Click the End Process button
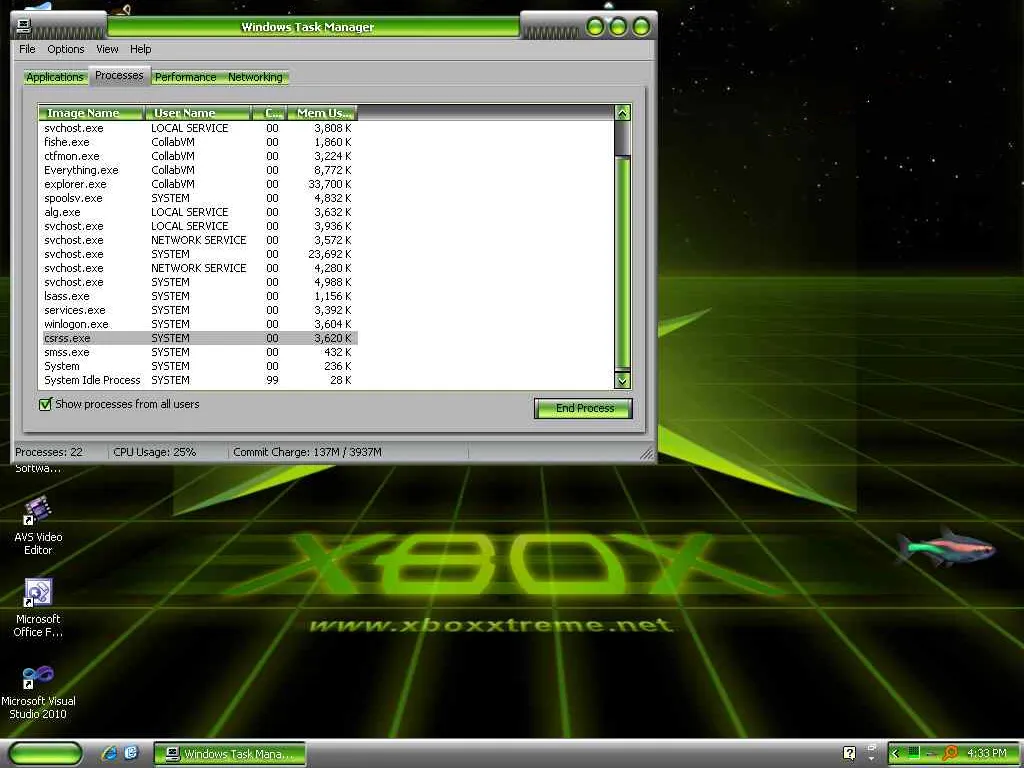 coord(584,408)
